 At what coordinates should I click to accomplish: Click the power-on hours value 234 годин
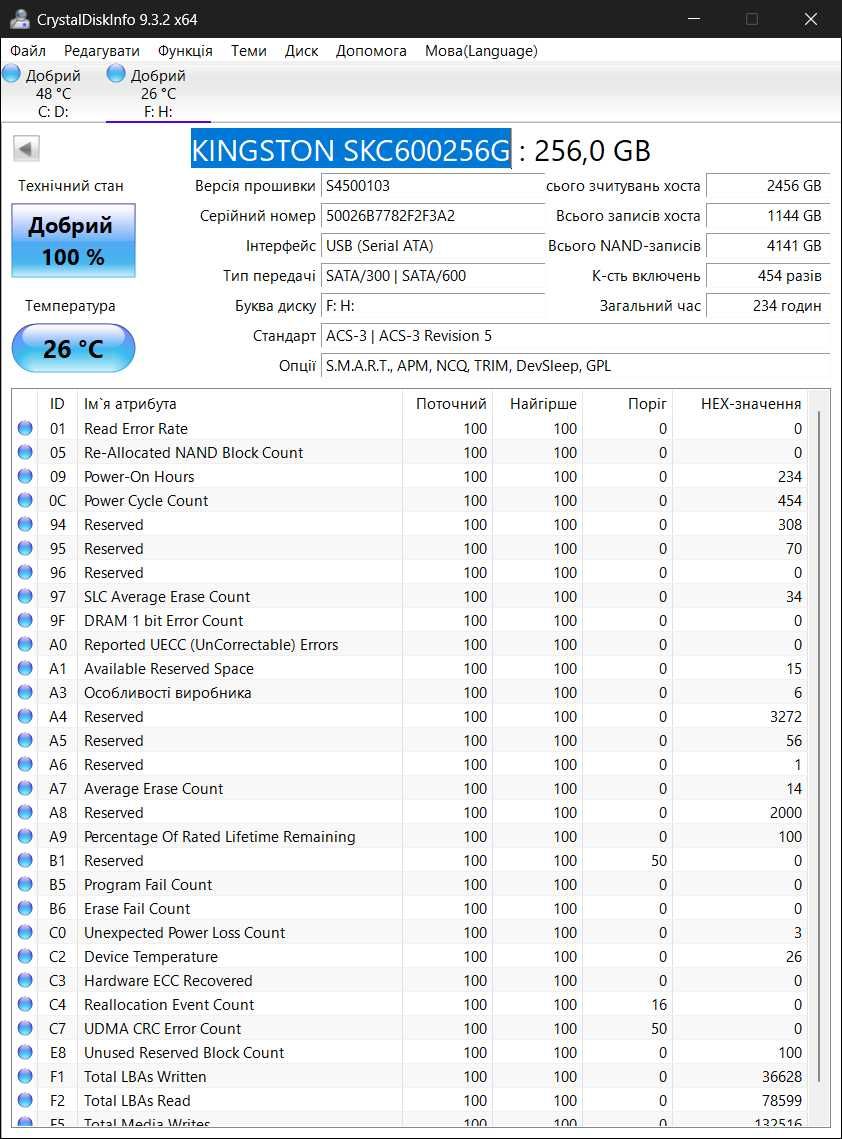click(768, 306)
